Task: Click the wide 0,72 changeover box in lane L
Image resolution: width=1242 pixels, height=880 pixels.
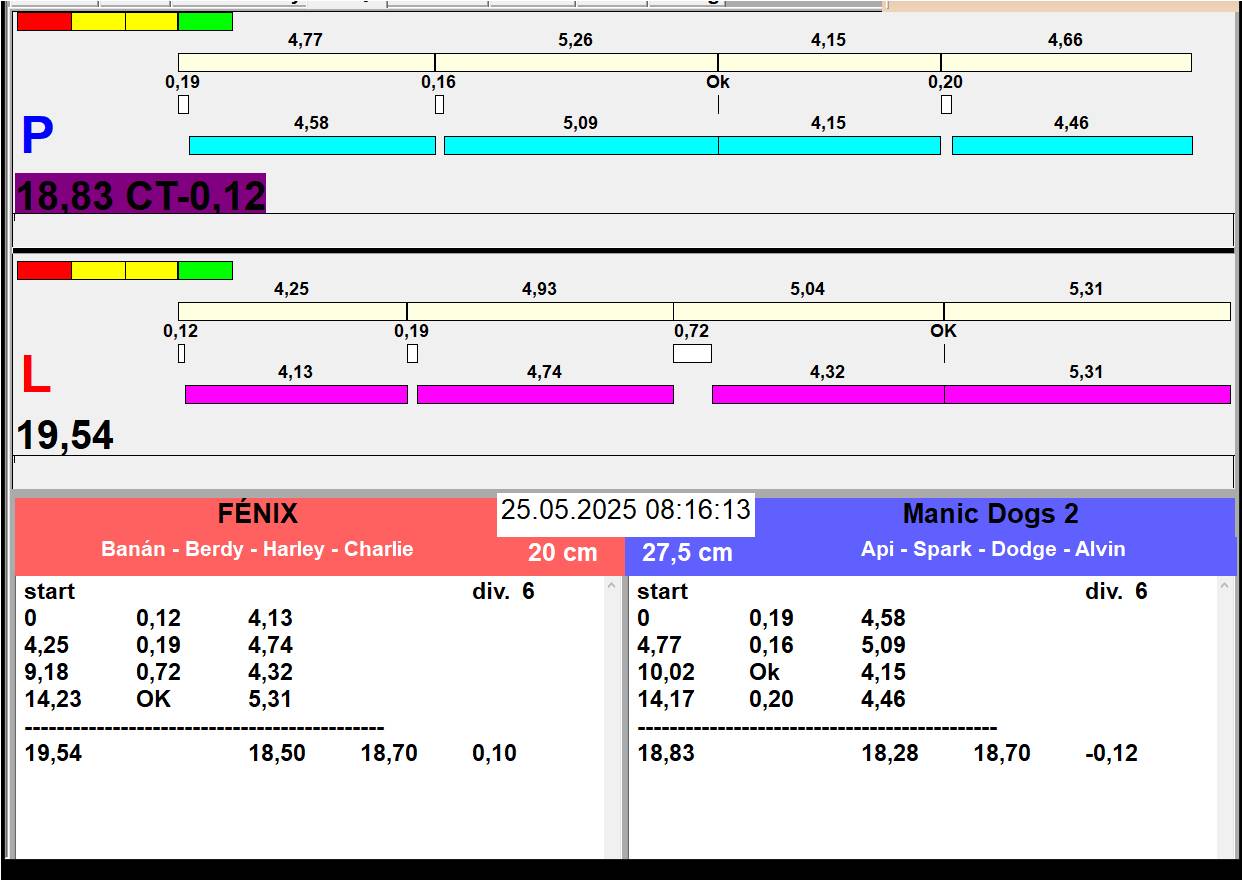Action: [x=692, y=353]
